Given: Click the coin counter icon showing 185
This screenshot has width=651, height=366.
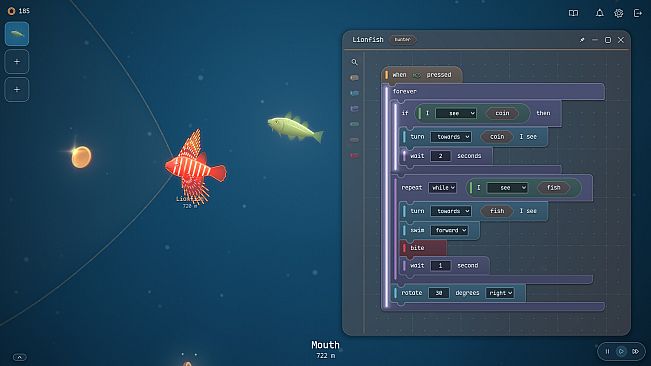Looking at the screenshot, I should pos(11,11).
